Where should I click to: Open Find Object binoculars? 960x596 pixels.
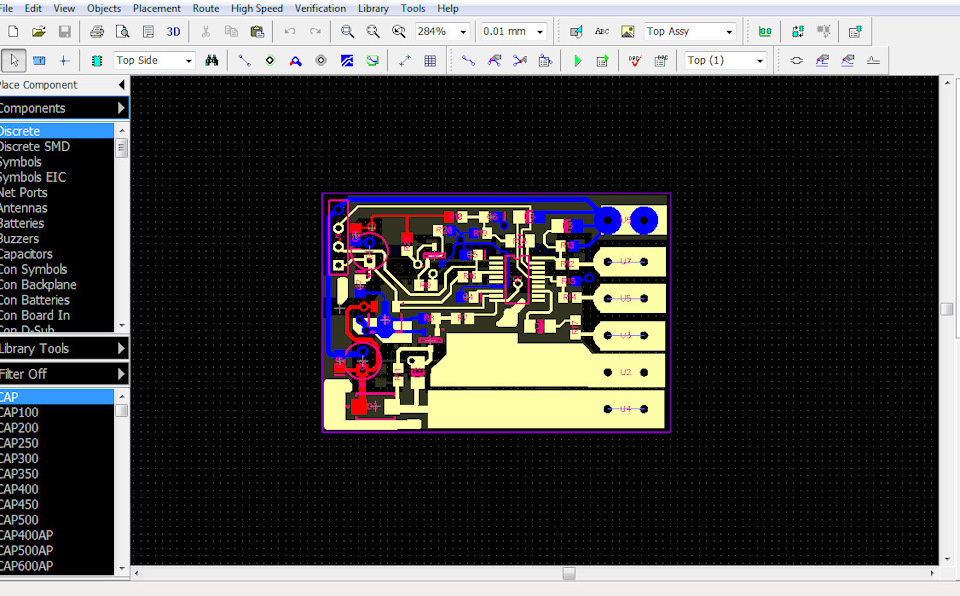point(212,61)
